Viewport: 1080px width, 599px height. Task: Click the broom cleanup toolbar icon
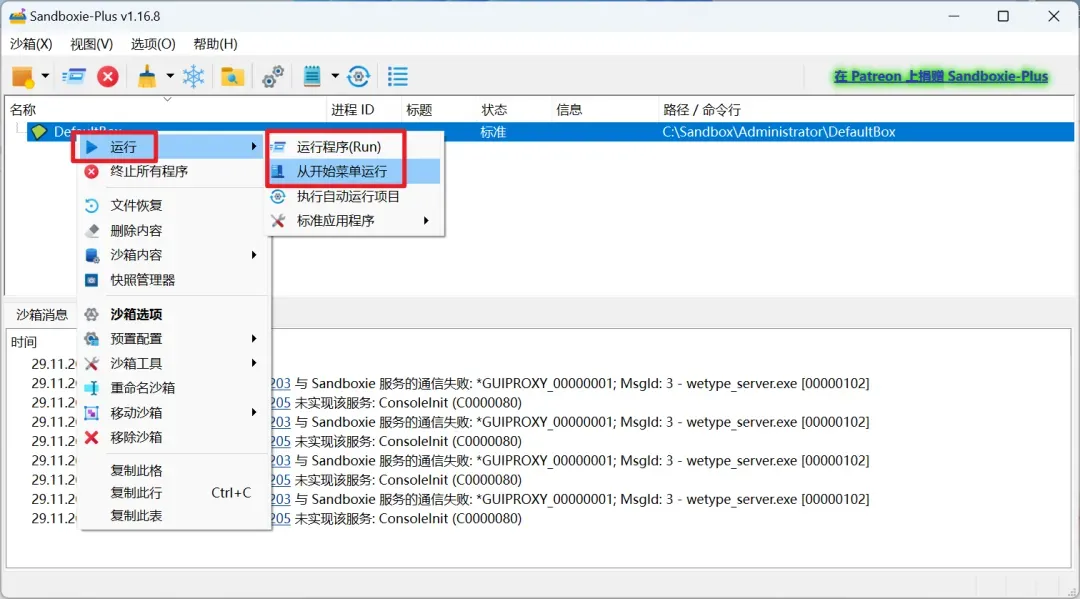click(x=147, y=76)
